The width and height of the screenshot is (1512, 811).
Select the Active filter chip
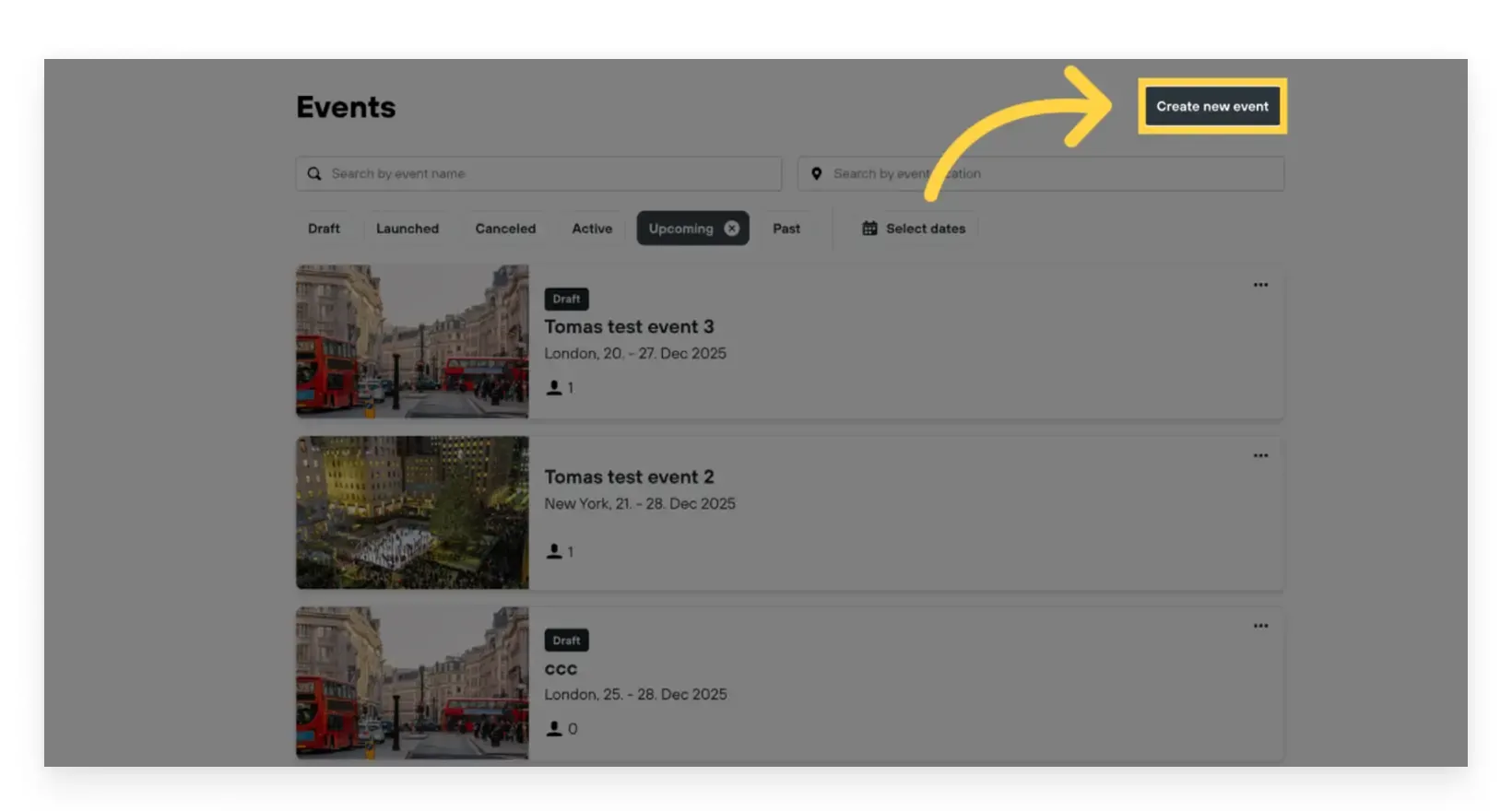coord(592,229)
